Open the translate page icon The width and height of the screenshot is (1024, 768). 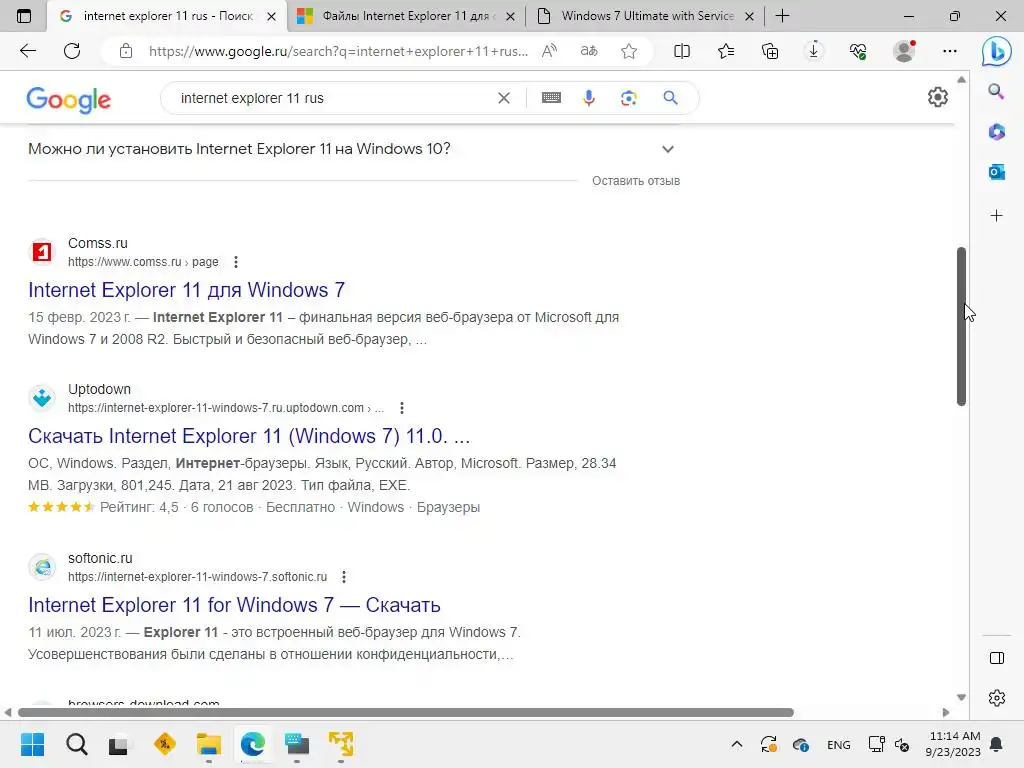tap(589, 51)
